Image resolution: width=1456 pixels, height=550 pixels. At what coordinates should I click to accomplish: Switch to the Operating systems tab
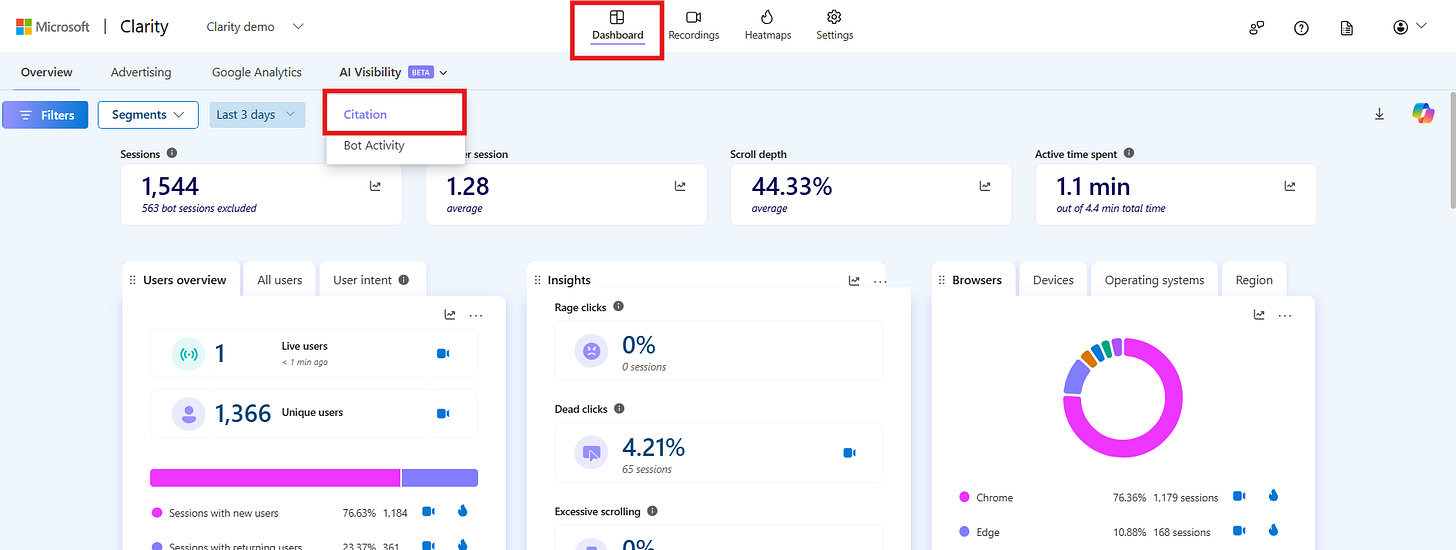click(x=1154, y=280)
